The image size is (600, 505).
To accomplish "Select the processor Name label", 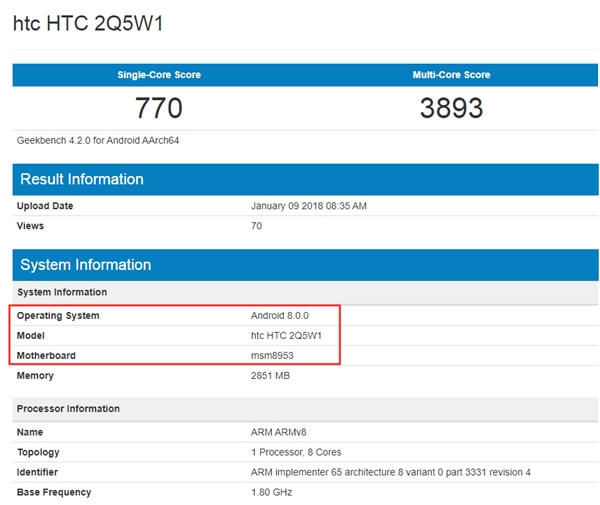I will pyautogui.click(x=29, y=432).
